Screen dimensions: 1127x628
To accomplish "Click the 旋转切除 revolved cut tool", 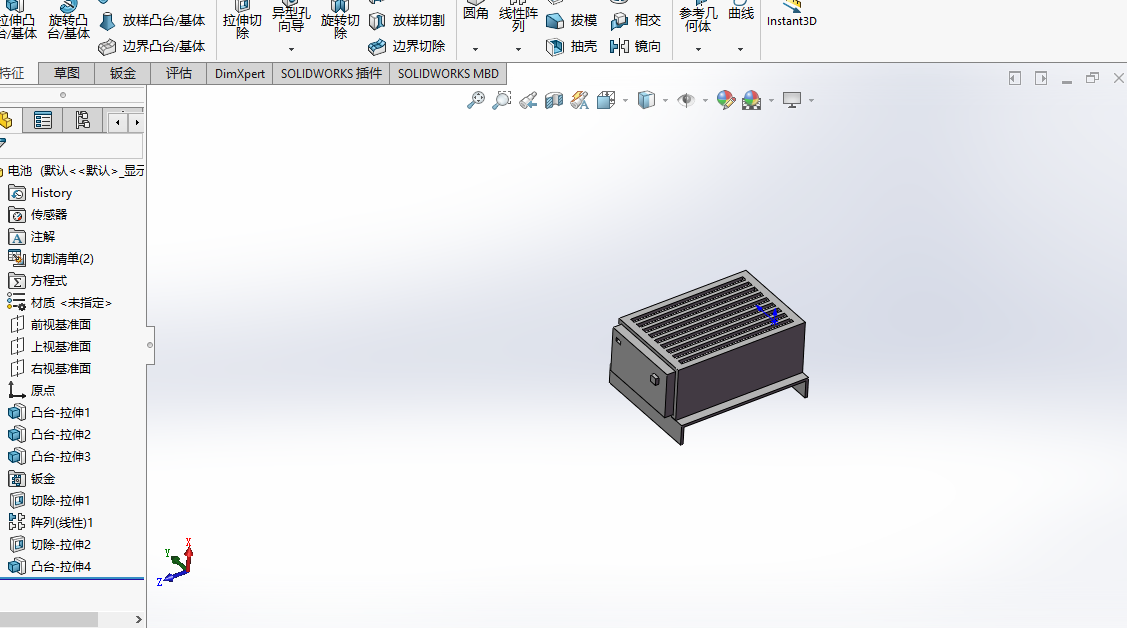I will (x=340, y=20).
